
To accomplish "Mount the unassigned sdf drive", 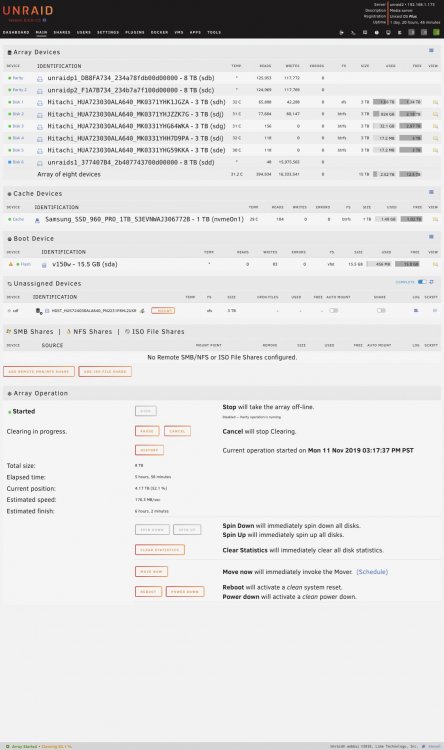I will (163, 310).
